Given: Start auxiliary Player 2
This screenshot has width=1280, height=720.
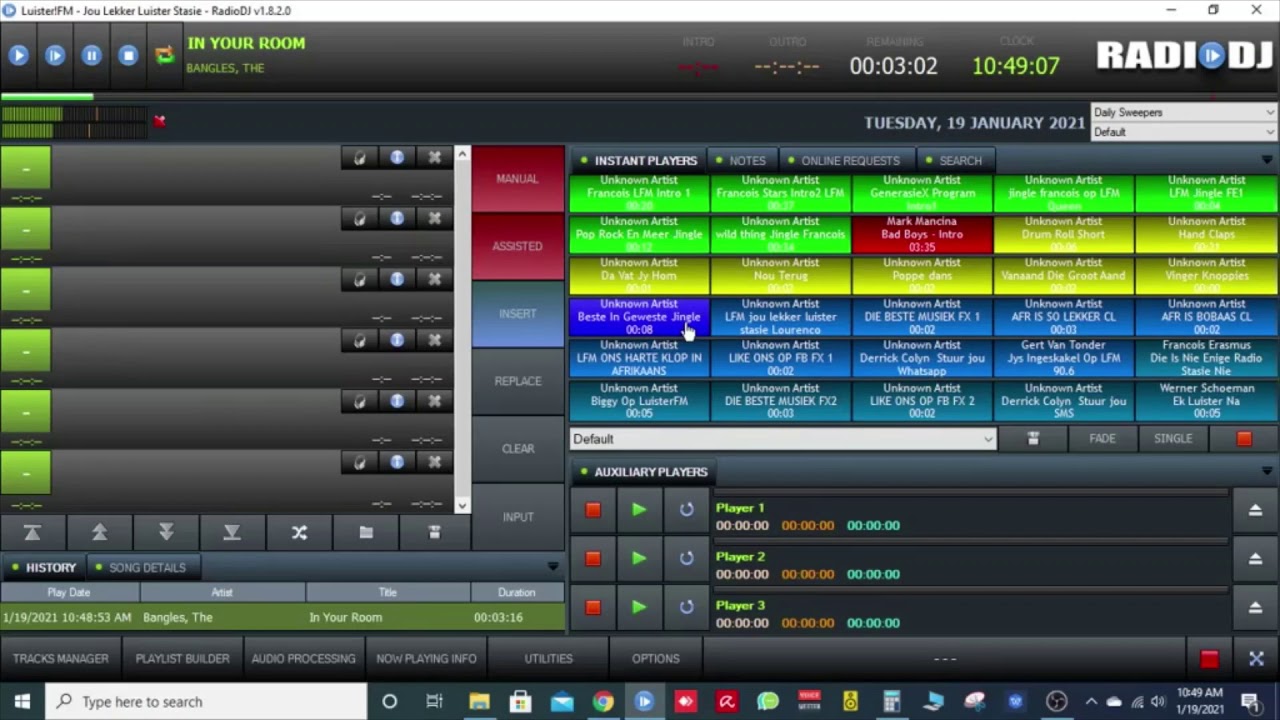Looking at the screenshot, I should coord(639,559).
